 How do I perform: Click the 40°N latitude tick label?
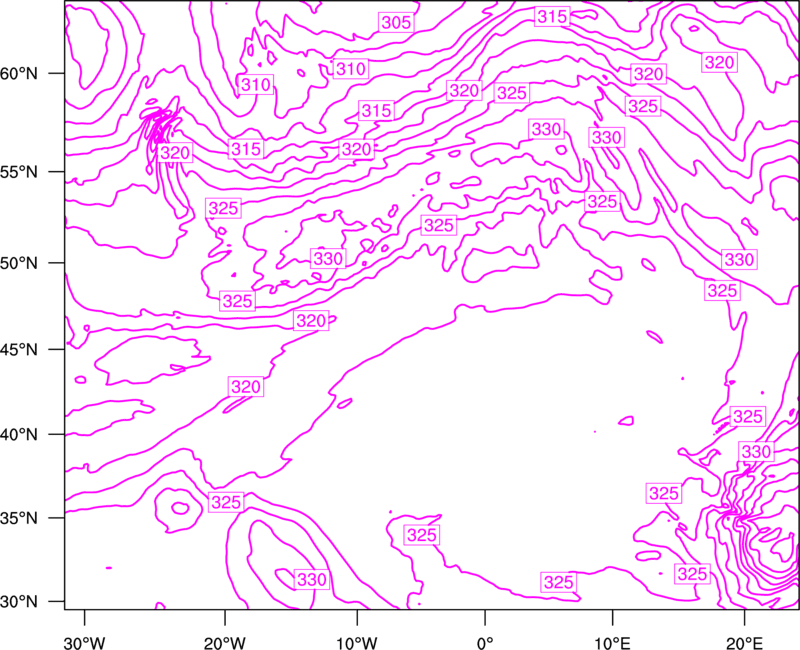19,435
